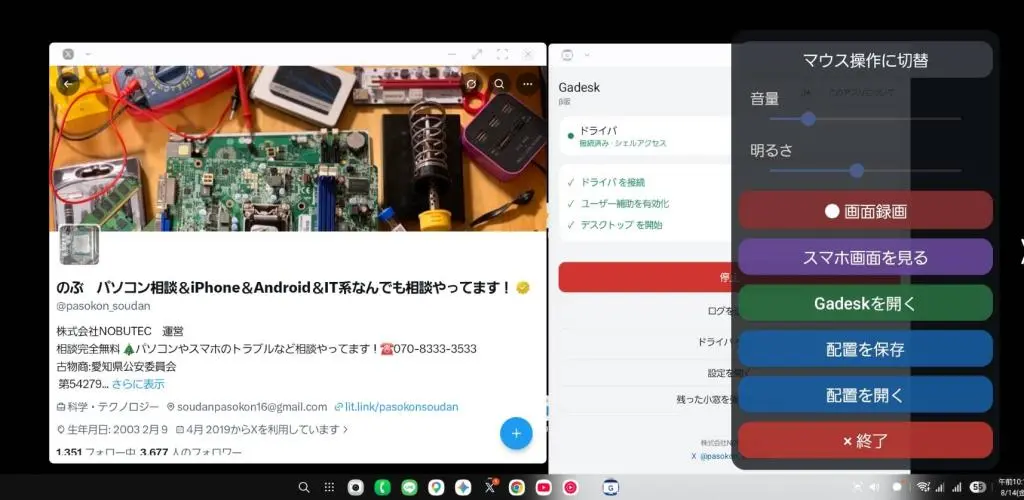Click the Wi-Fi icon in system tray
The height and width of the screenshot is (500, 1024).
tap(923, 487)
